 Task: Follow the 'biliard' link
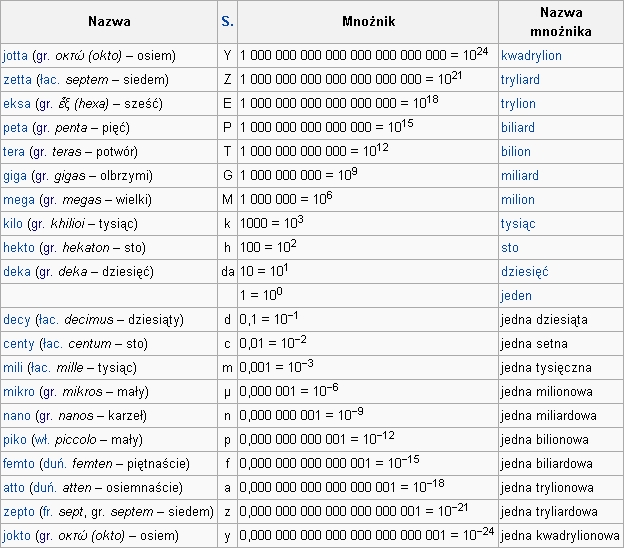(x=518, y=128)
